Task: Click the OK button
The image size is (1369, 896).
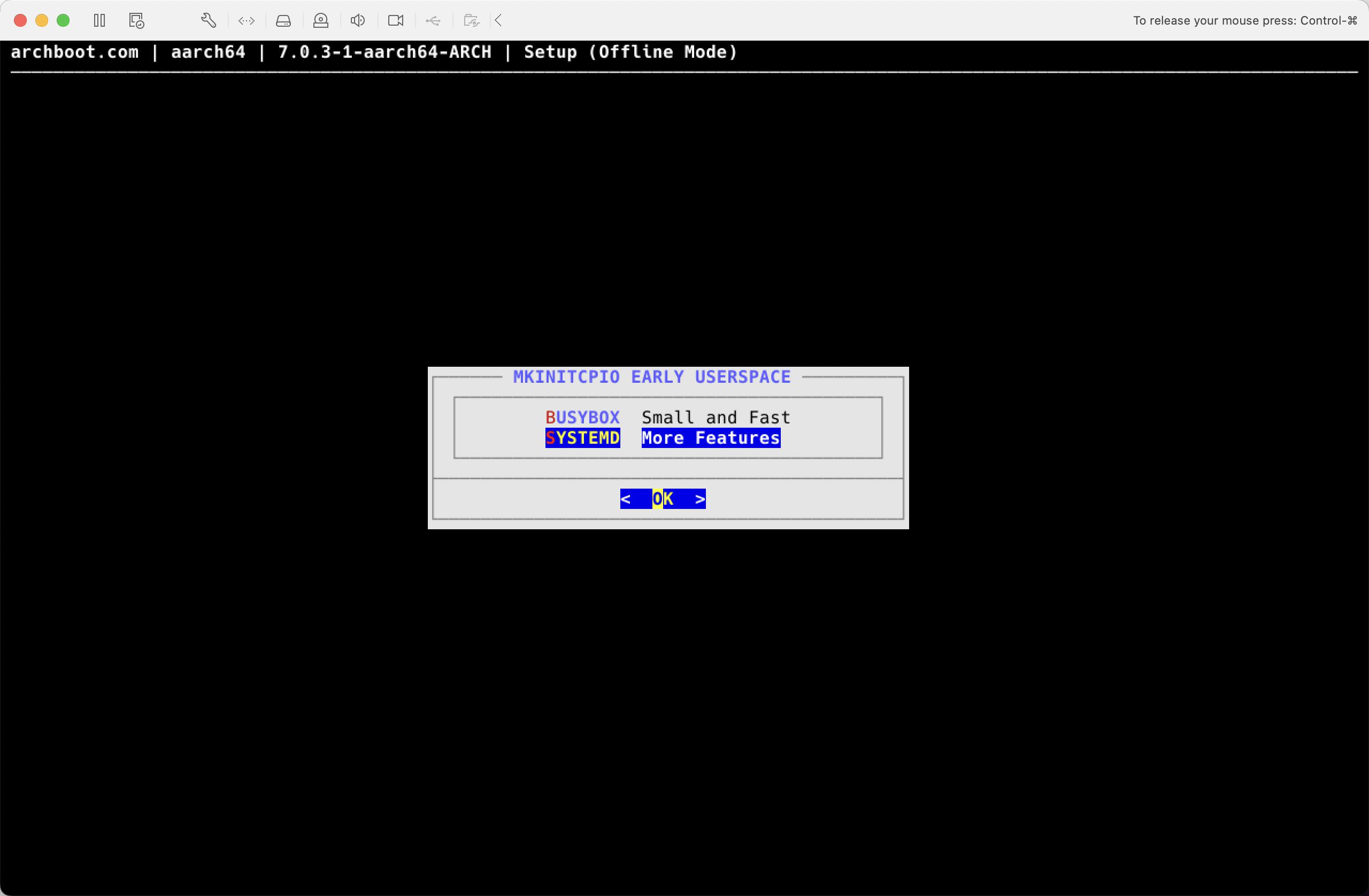Action: coord(663,499)
